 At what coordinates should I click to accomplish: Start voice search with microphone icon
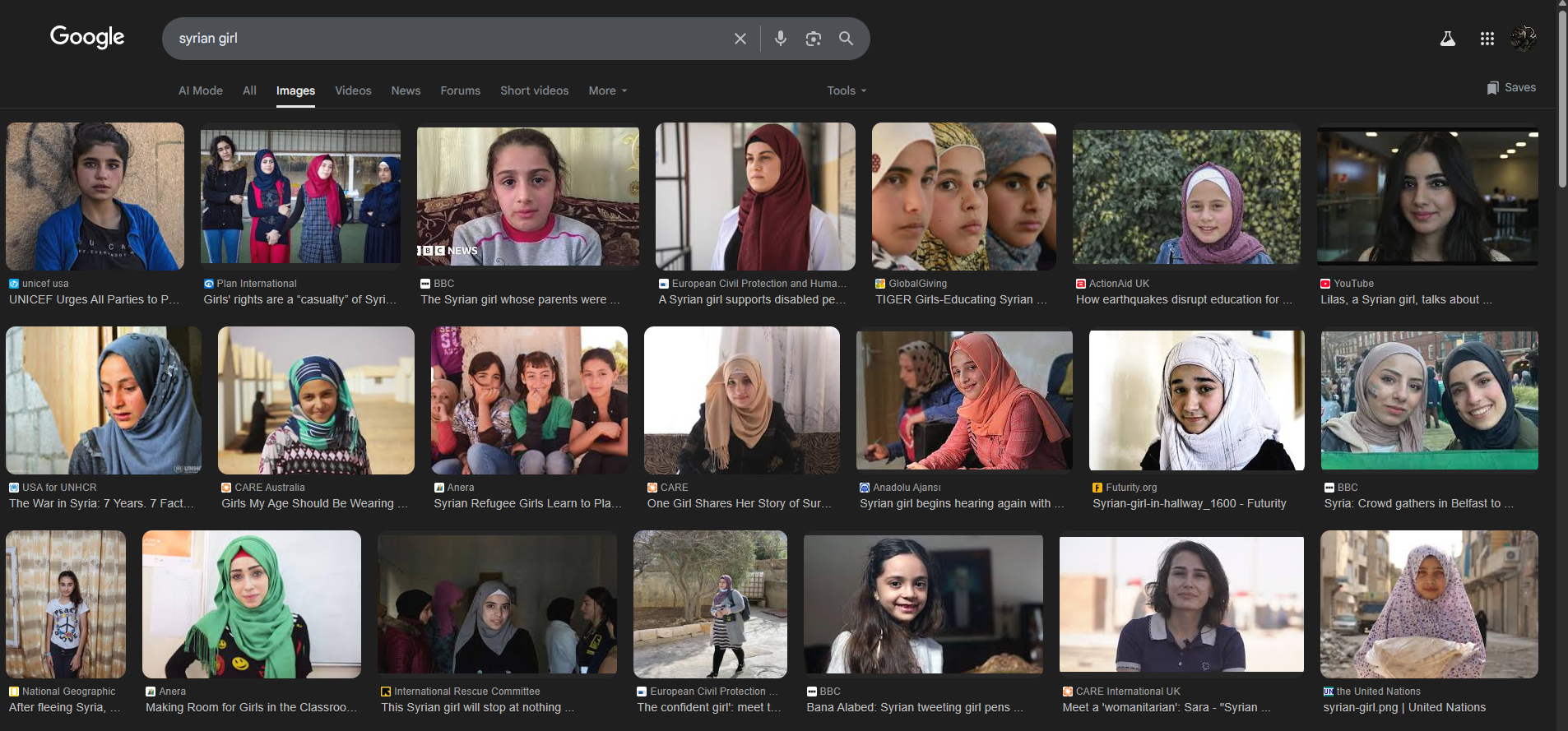coord(780,39)
